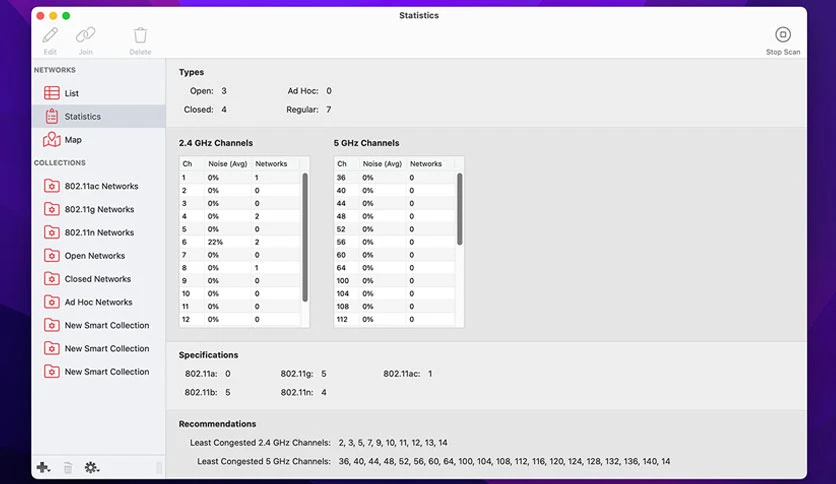Screen dimensions: 836x484
Task: Click the Delete trash icon in toolbar
Action: click(140, 35)
